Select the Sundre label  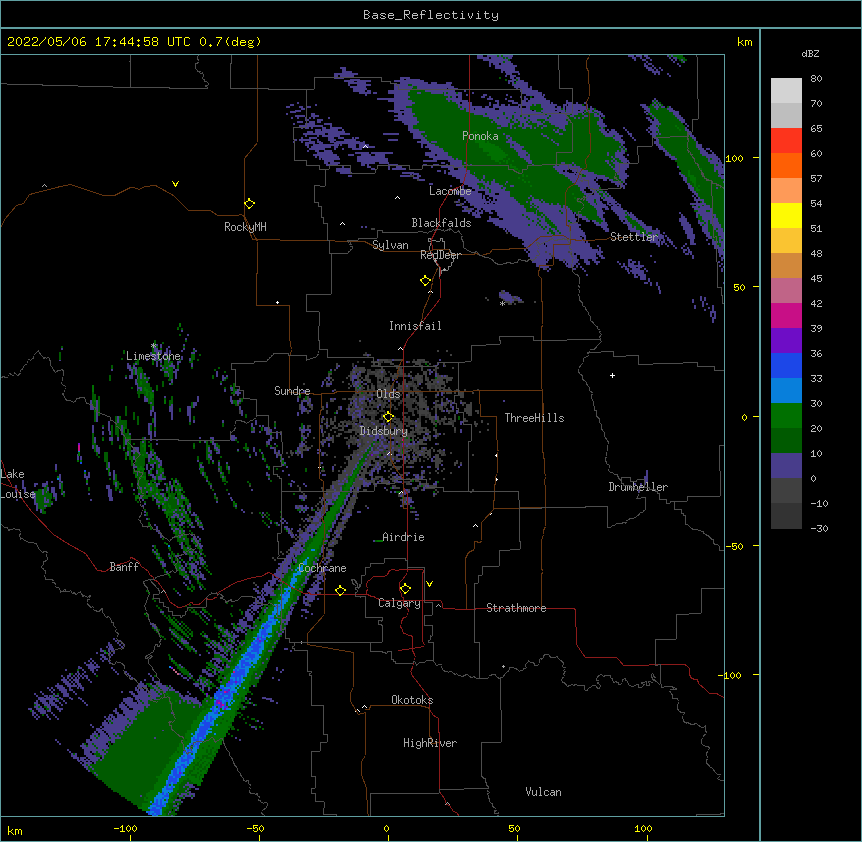click(292, 391)
